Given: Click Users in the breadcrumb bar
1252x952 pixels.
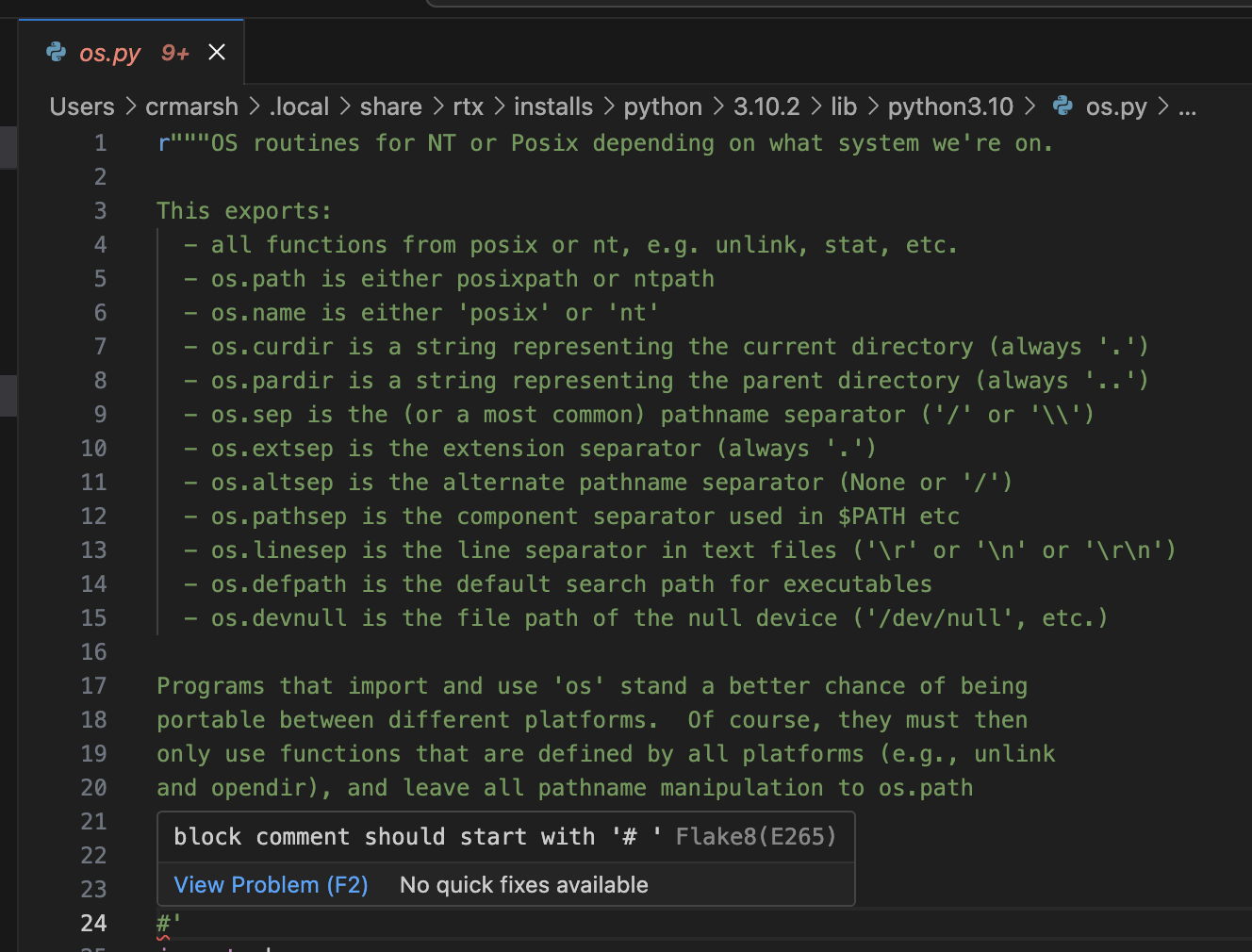Looking at the screenshot, I should tap(81, 107).
